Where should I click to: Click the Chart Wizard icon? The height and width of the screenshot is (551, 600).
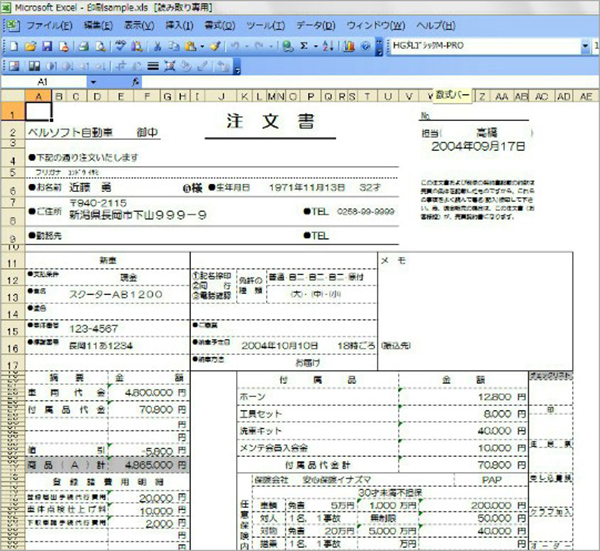[x=347, y=46]
